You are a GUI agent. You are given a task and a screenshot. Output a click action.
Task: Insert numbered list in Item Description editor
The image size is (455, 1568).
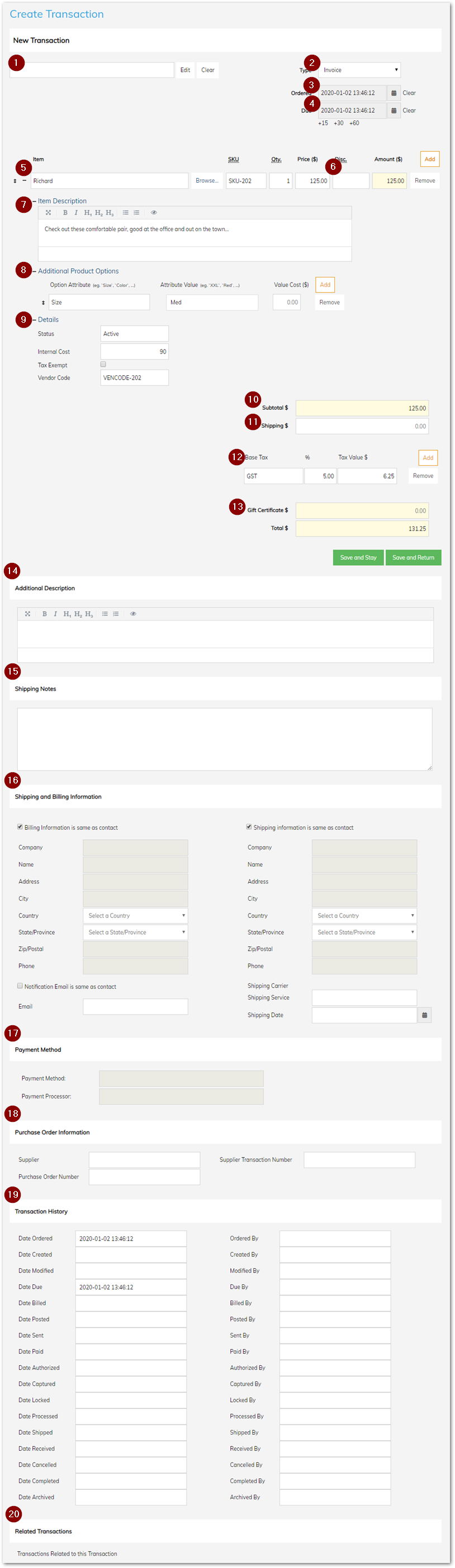tap(136, 212)
